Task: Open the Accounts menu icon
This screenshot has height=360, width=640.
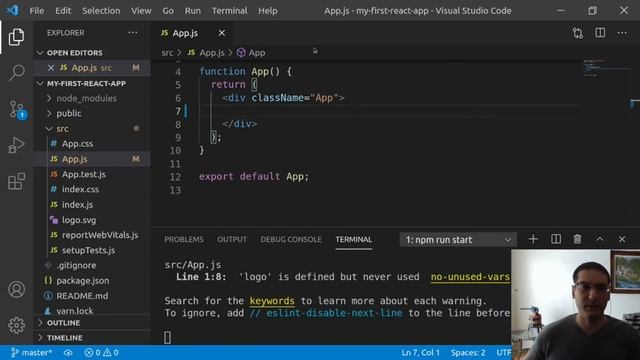Action: pyautogui.click(x=16, y=289)
